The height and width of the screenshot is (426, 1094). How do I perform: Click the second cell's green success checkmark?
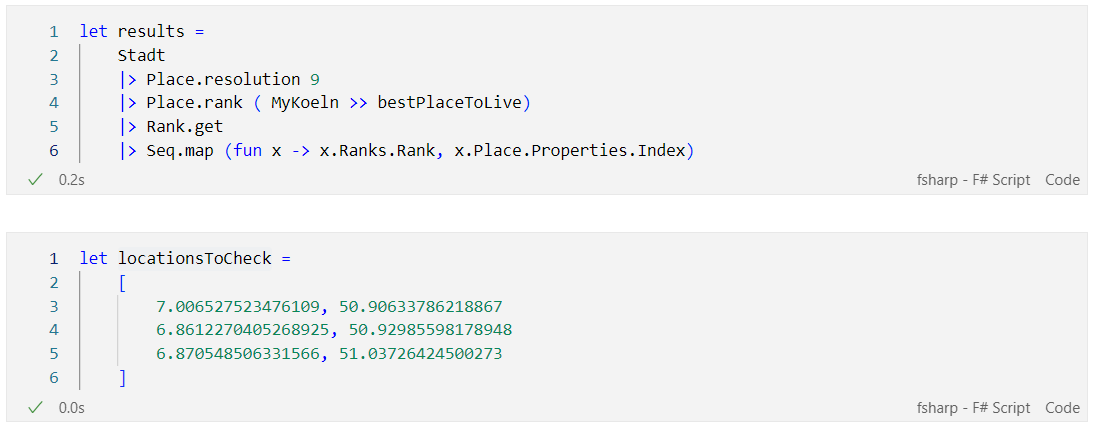35,407
